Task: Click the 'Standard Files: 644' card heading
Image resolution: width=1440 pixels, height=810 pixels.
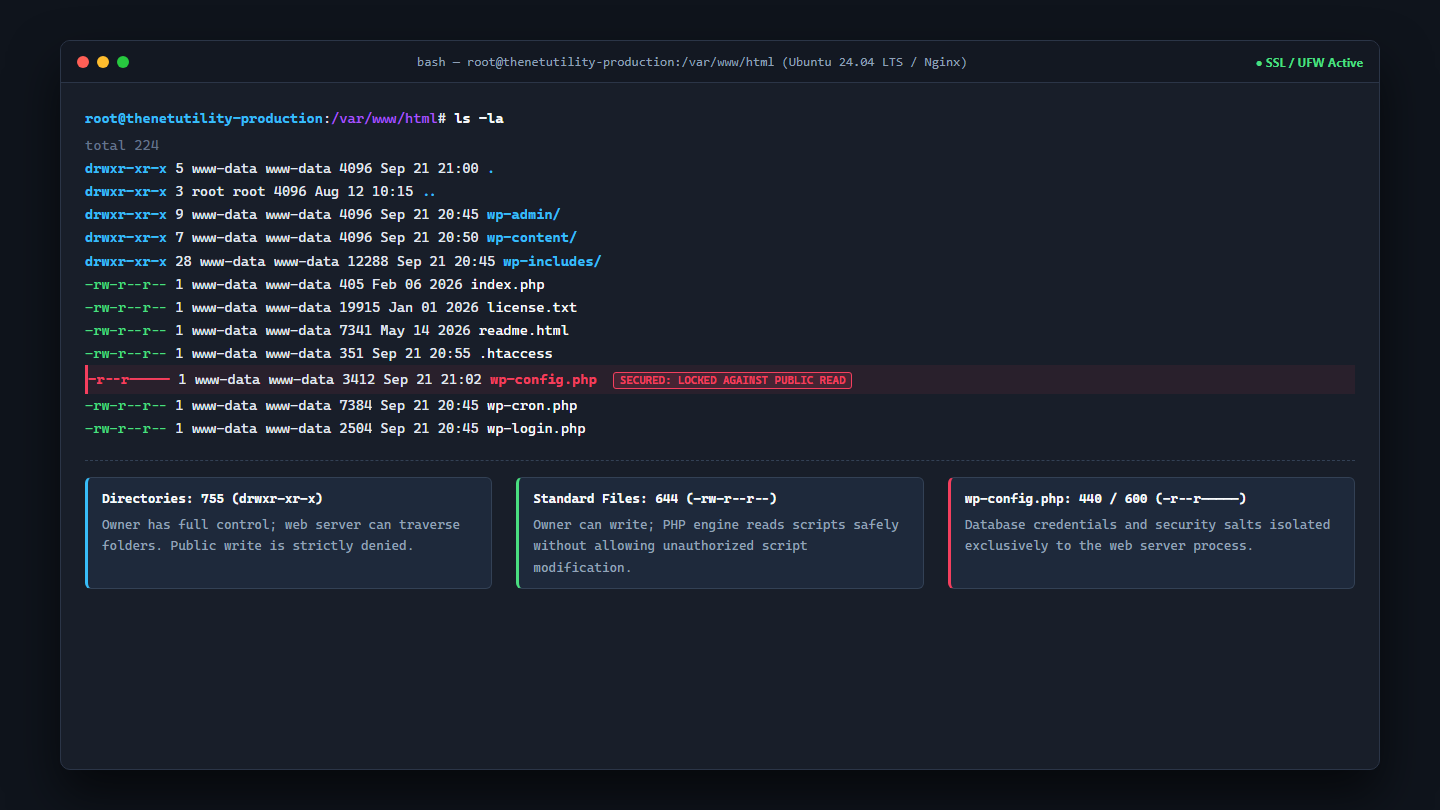Action: tap(655, 498)
